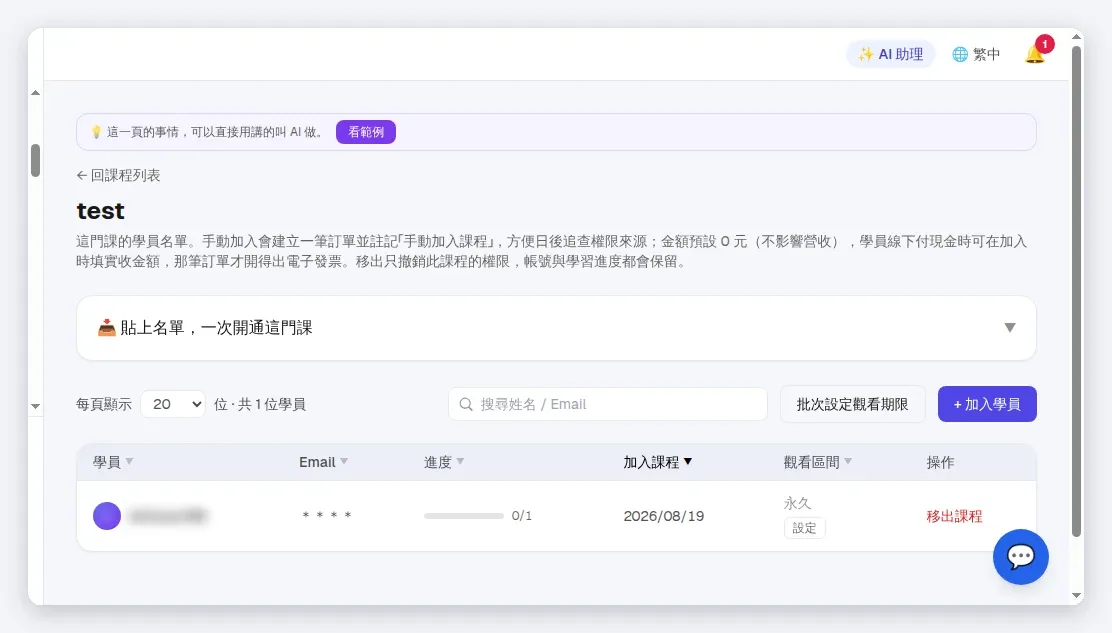Screen dimensions: 1112x633
Task: Click the masked **** email cell
Action: tap(326, 516)
